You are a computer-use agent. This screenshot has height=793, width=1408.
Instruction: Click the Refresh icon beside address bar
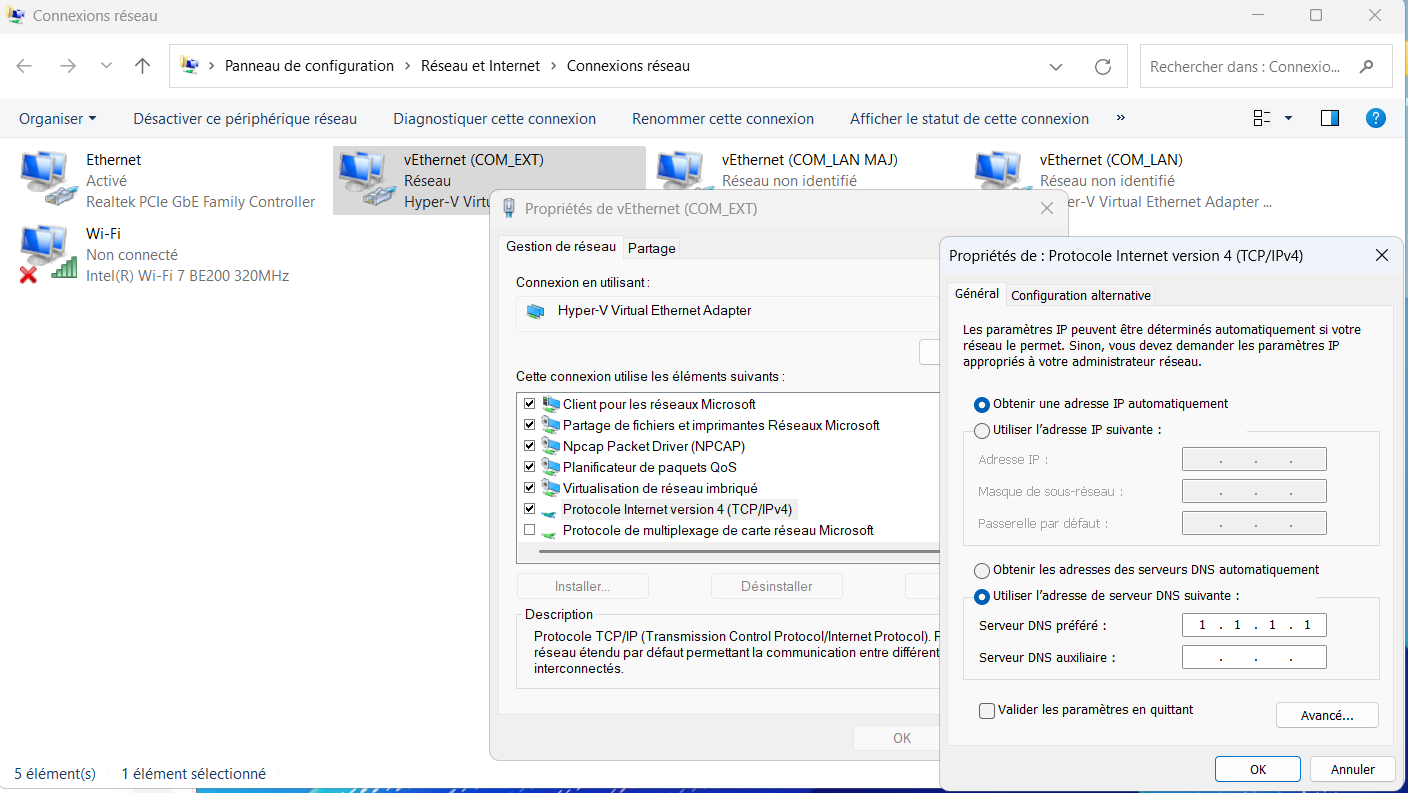[x=1103, y=66]
